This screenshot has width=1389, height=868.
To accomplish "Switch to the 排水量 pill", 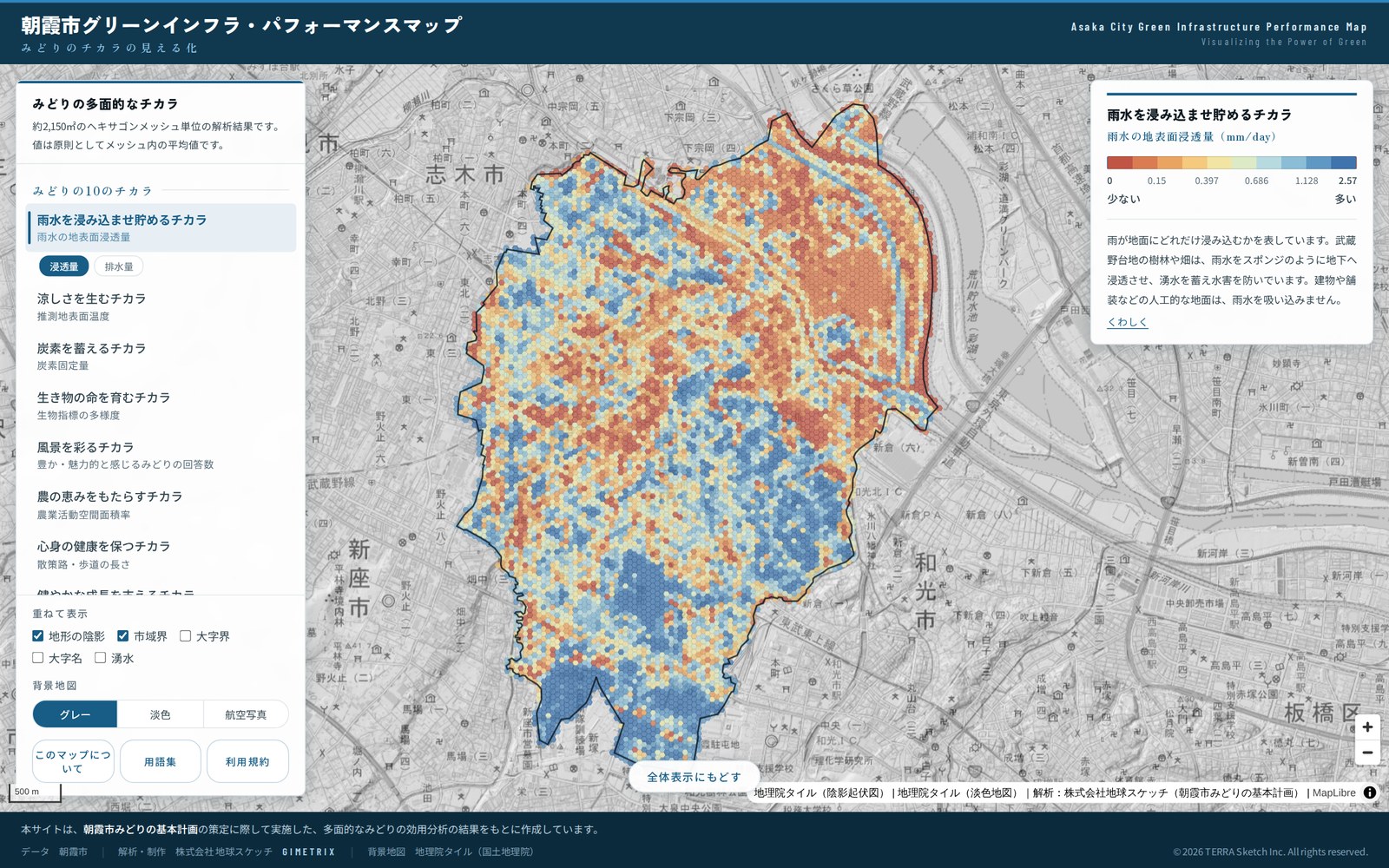I will tap(119, 266).
